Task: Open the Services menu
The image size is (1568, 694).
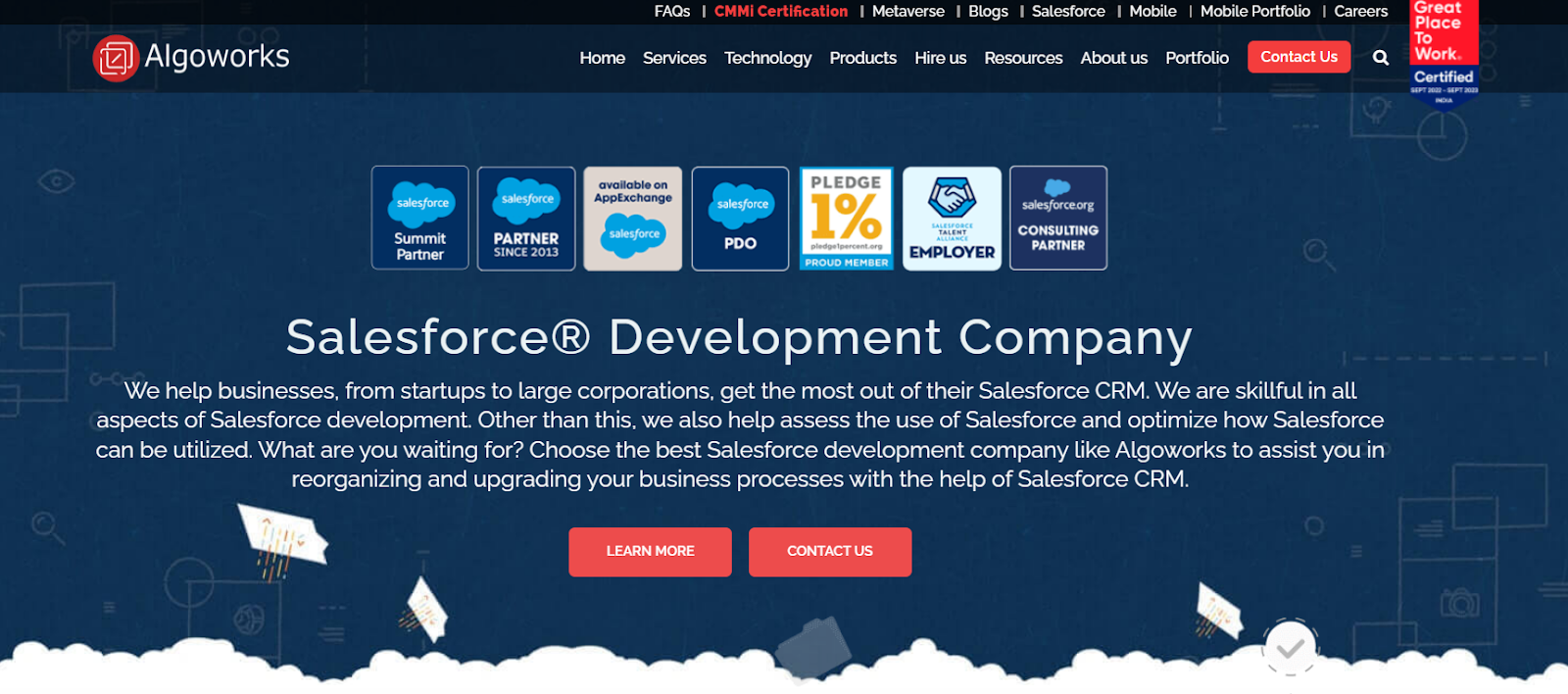Action: [674, 58]
